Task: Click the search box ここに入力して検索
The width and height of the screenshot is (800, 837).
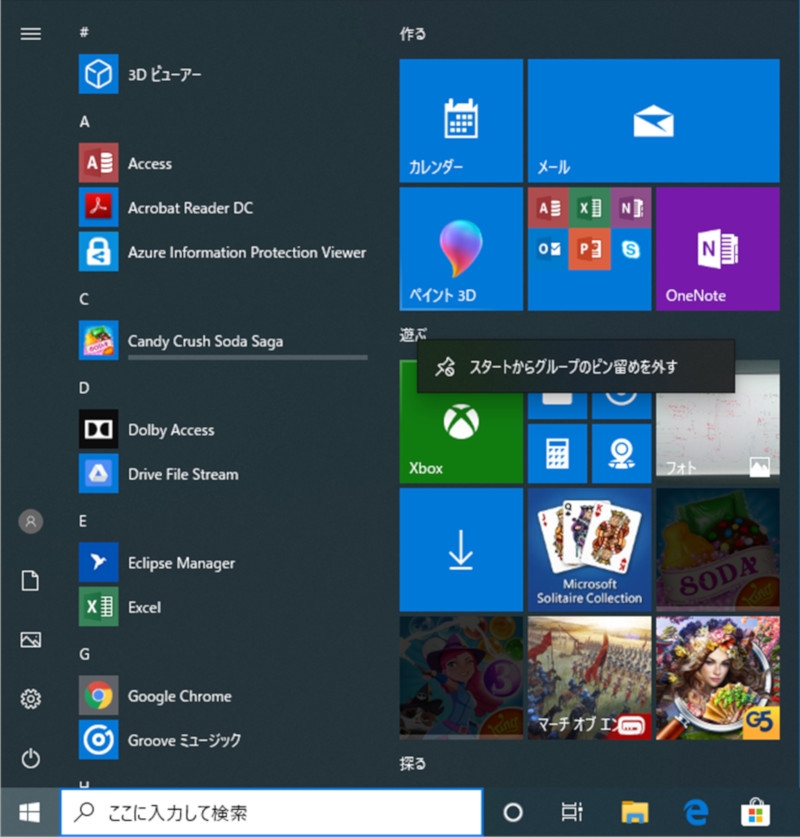Action: coord(271,812)
